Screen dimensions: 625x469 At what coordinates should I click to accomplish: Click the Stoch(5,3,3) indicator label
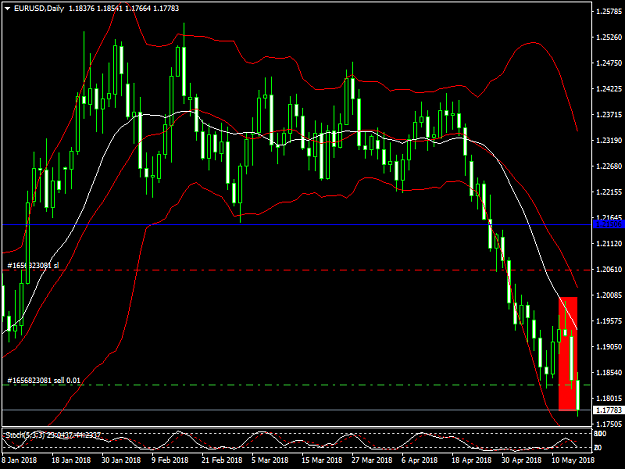26,435
